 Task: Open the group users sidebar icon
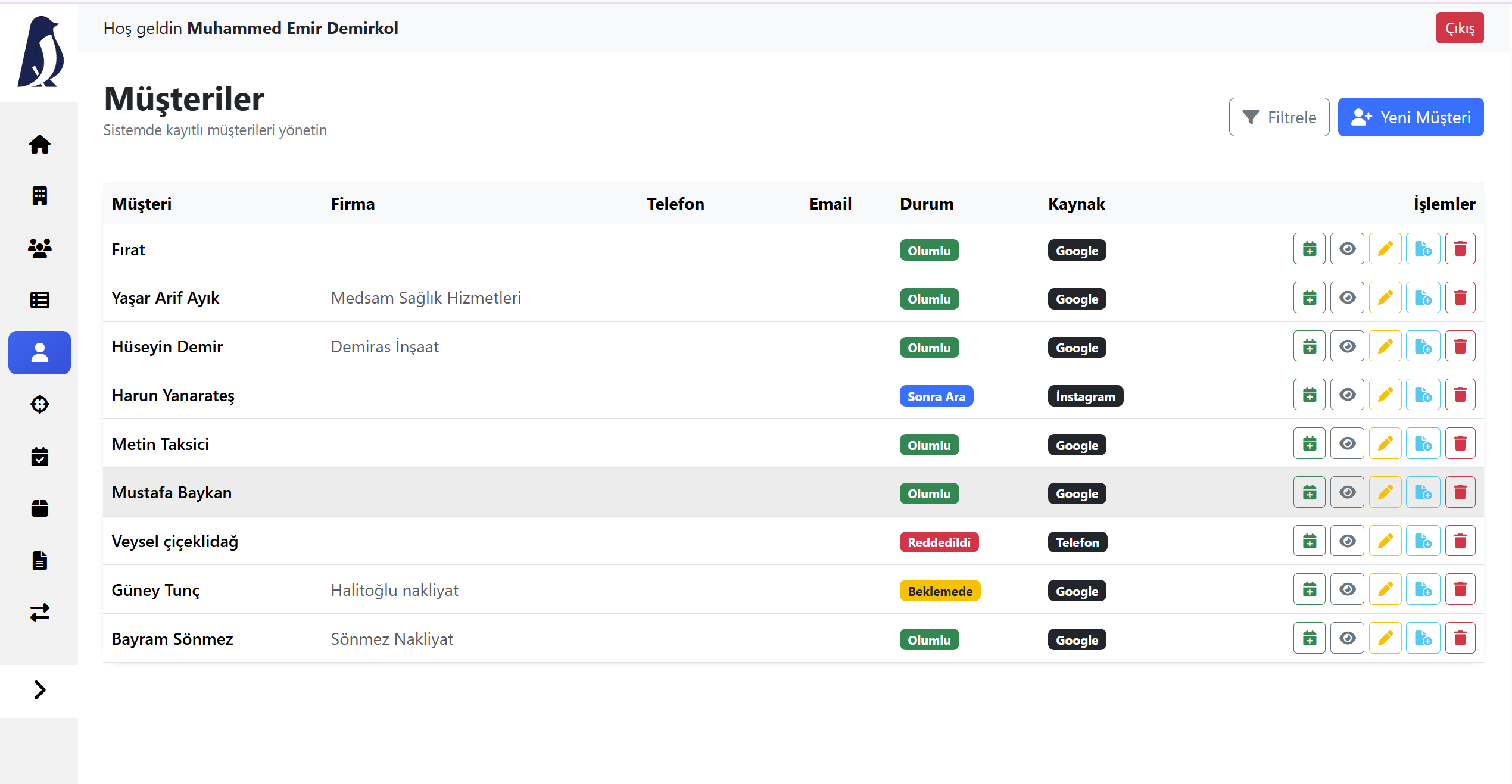[x=39, y=248]
